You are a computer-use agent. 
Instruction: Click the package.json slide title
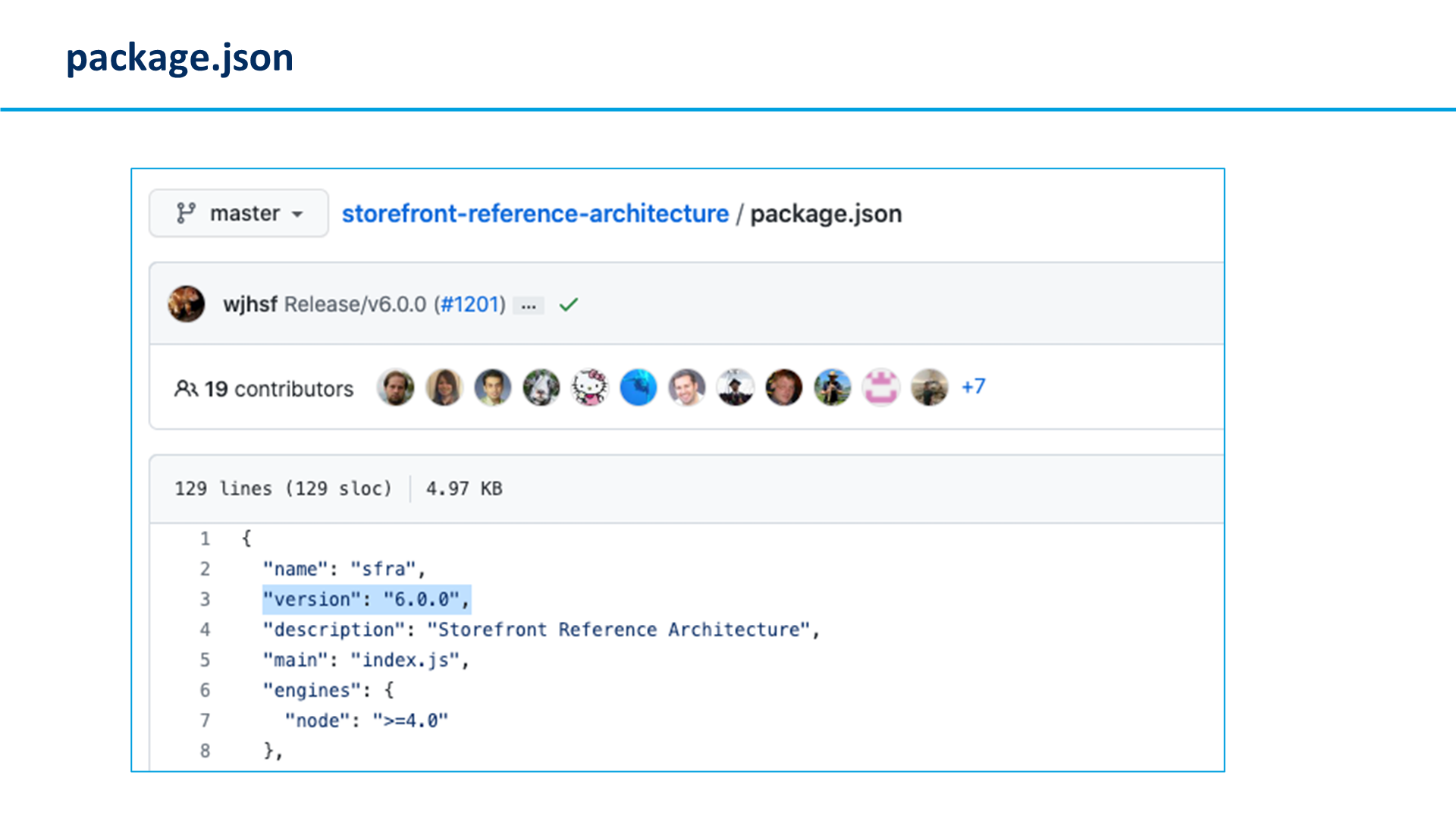point(180,58)
